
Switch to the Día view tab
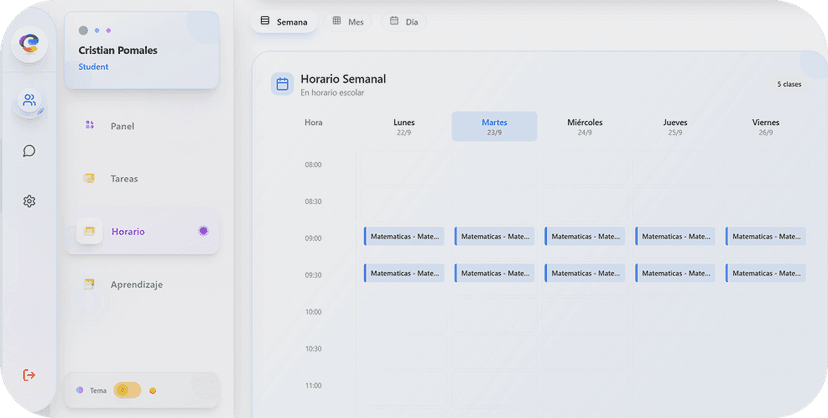tap(404, 21)
